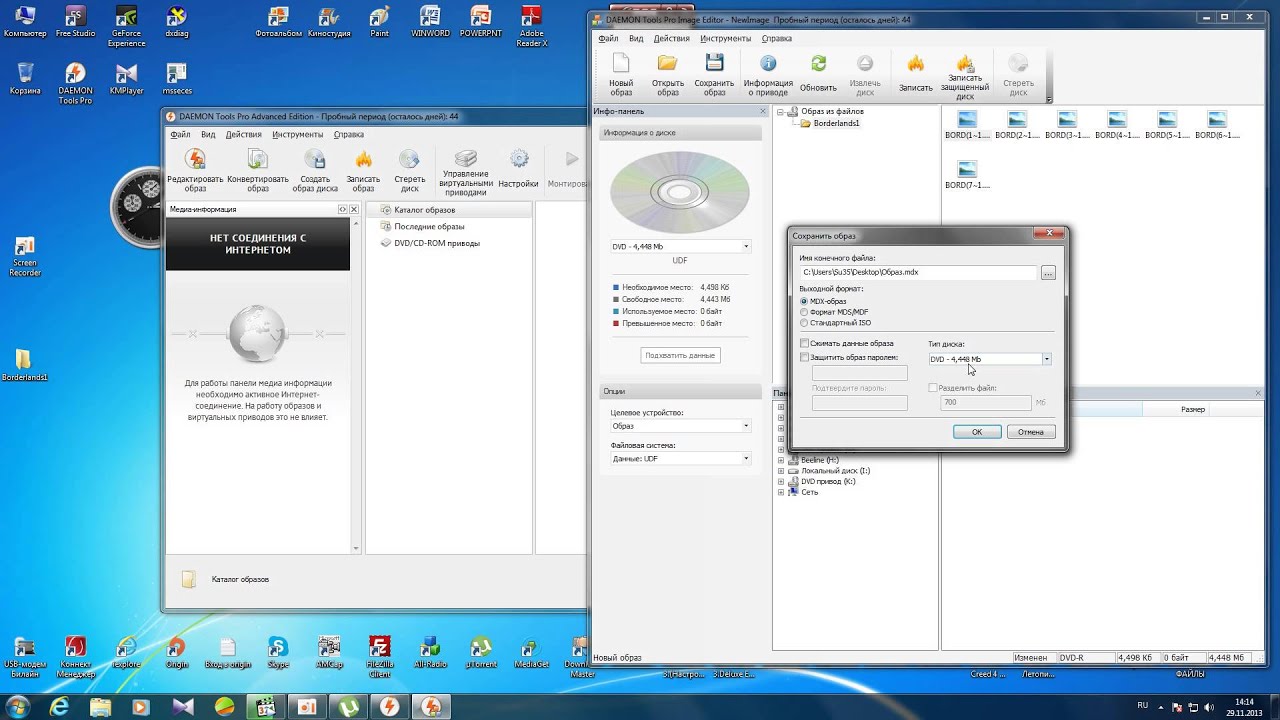Click the Windows Start button
This screenshot has width=1280, height=720.
(x=18, y=707)
